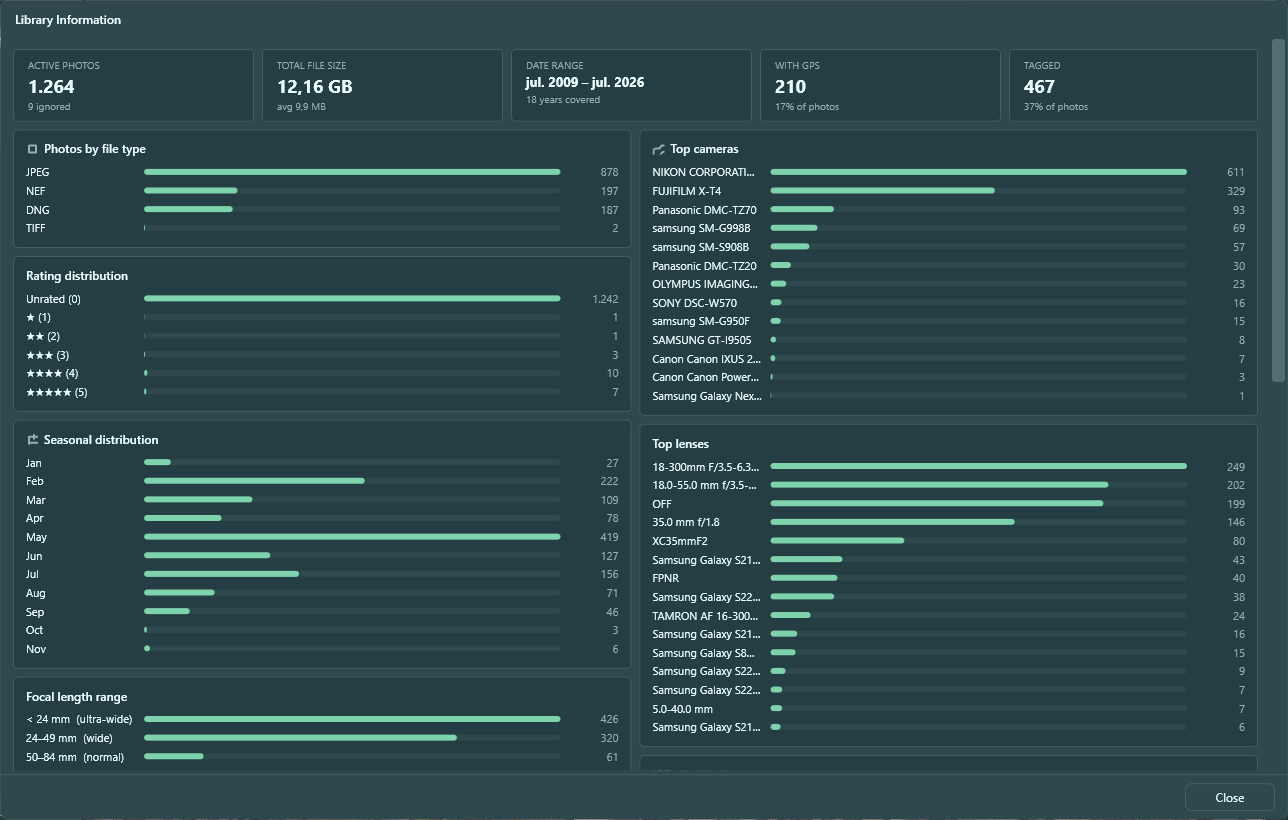Click the "DNG" file type label
Image resolution: width=1288 pixels, height=820 pixels.
(x=37, y=210)
